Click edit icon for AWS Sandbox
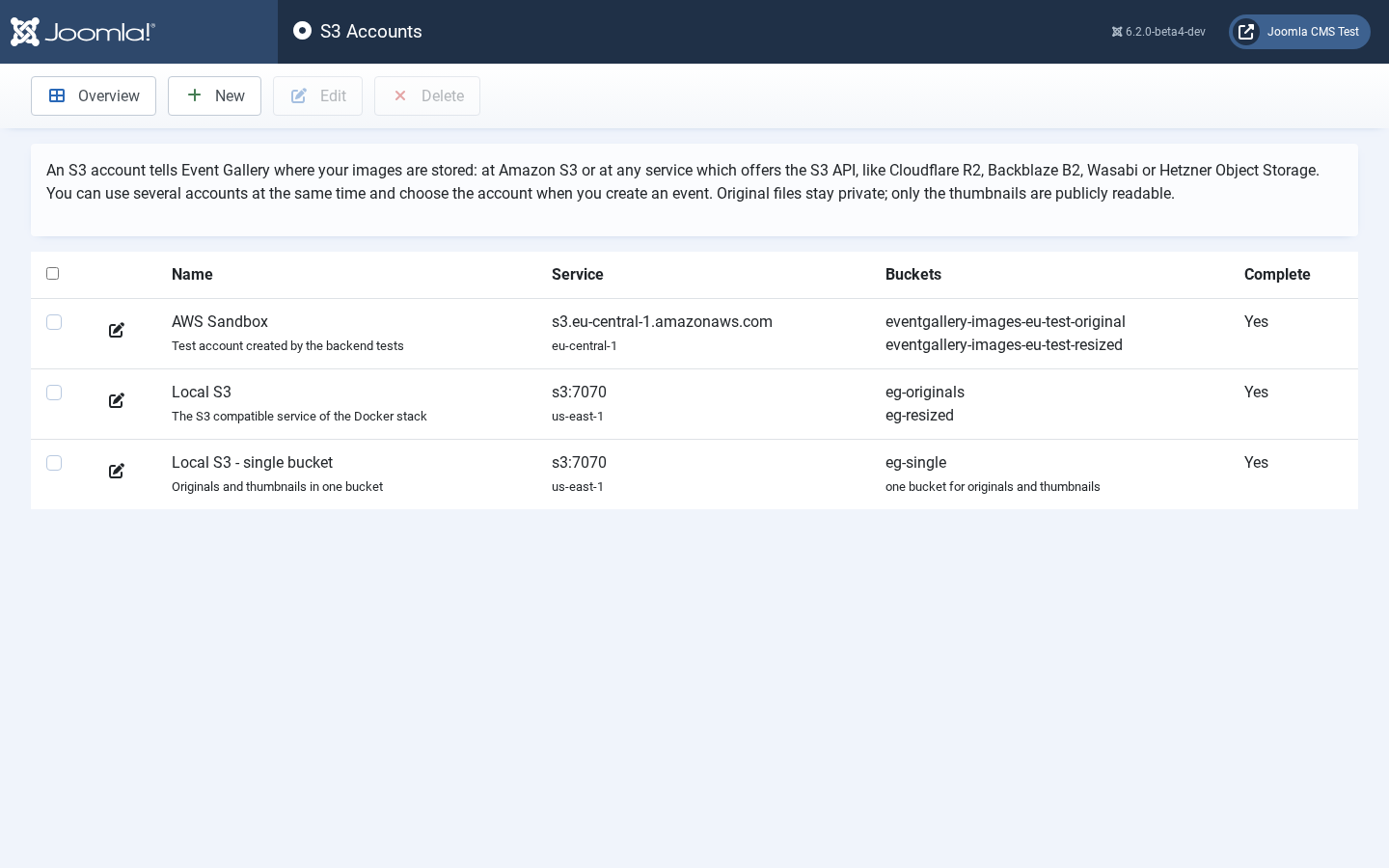Viewport: 1389px width, 868px height. pos(117,330)
